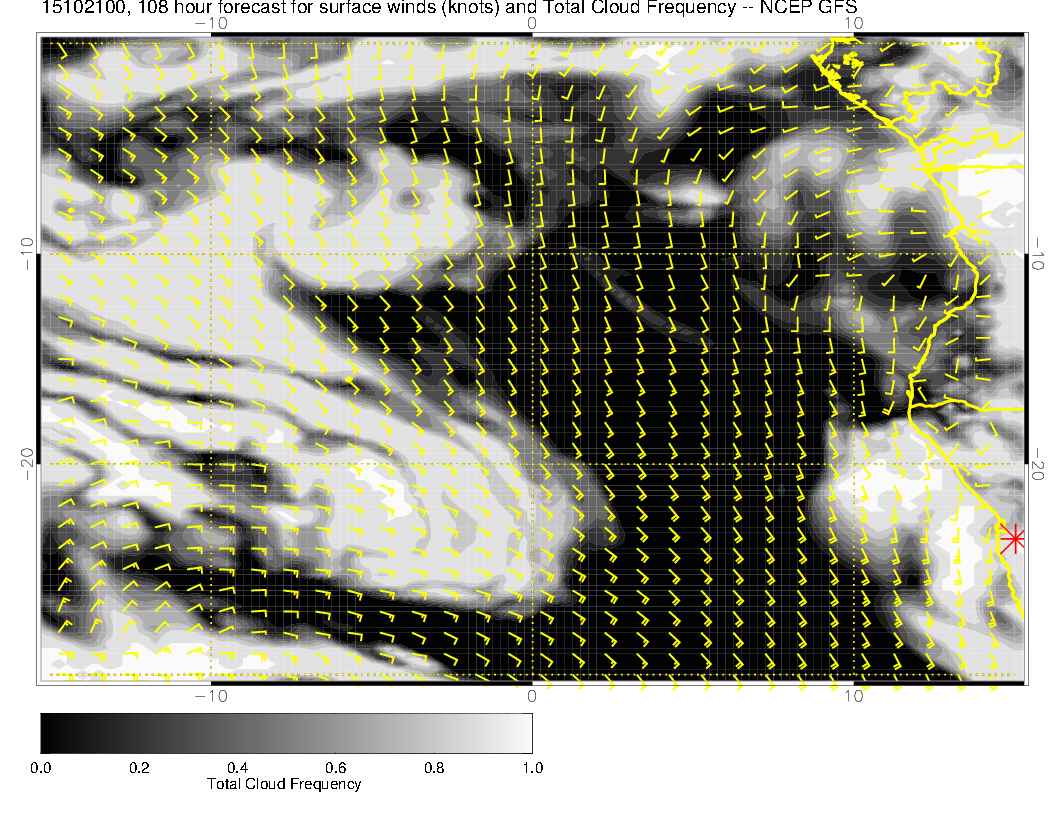
Task: Click the 0.4 colorbar tick label
Action: 237,768
